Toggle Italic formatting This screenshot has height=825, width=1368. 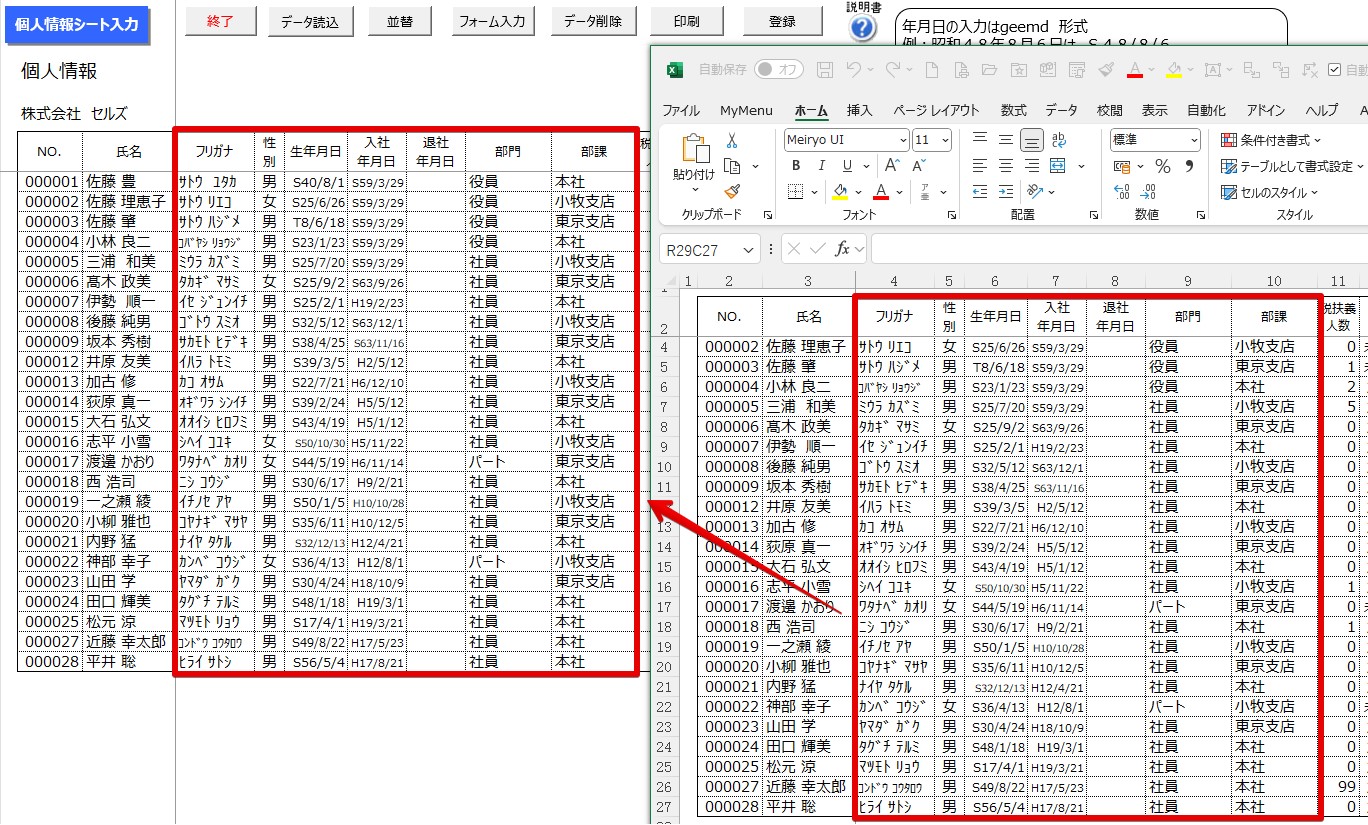point(822,166)
